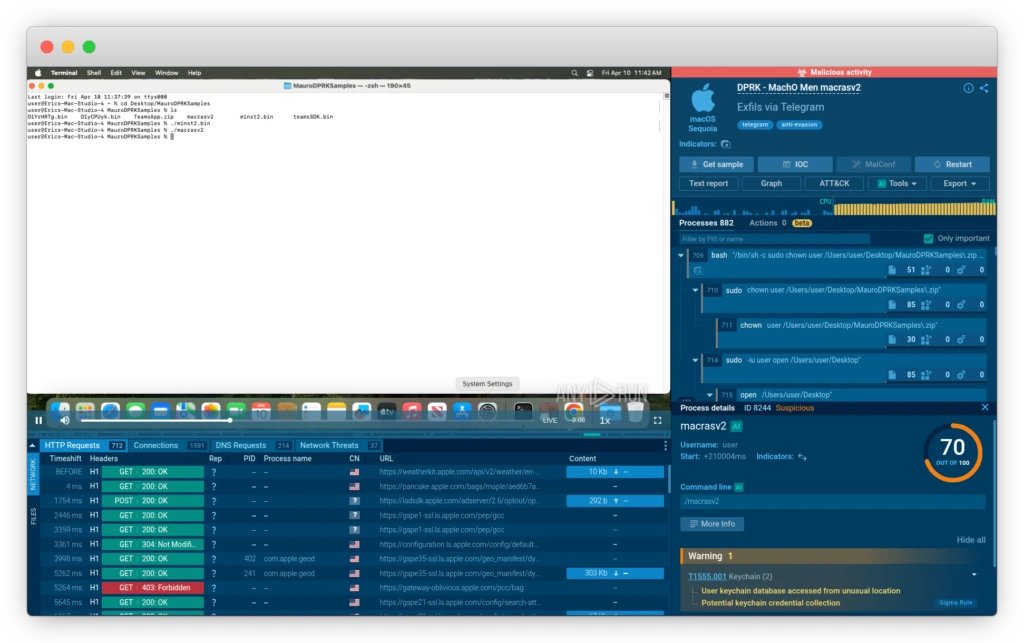Toggle the Only important checkbox
Screen dimensions: 1024x643
929,239
